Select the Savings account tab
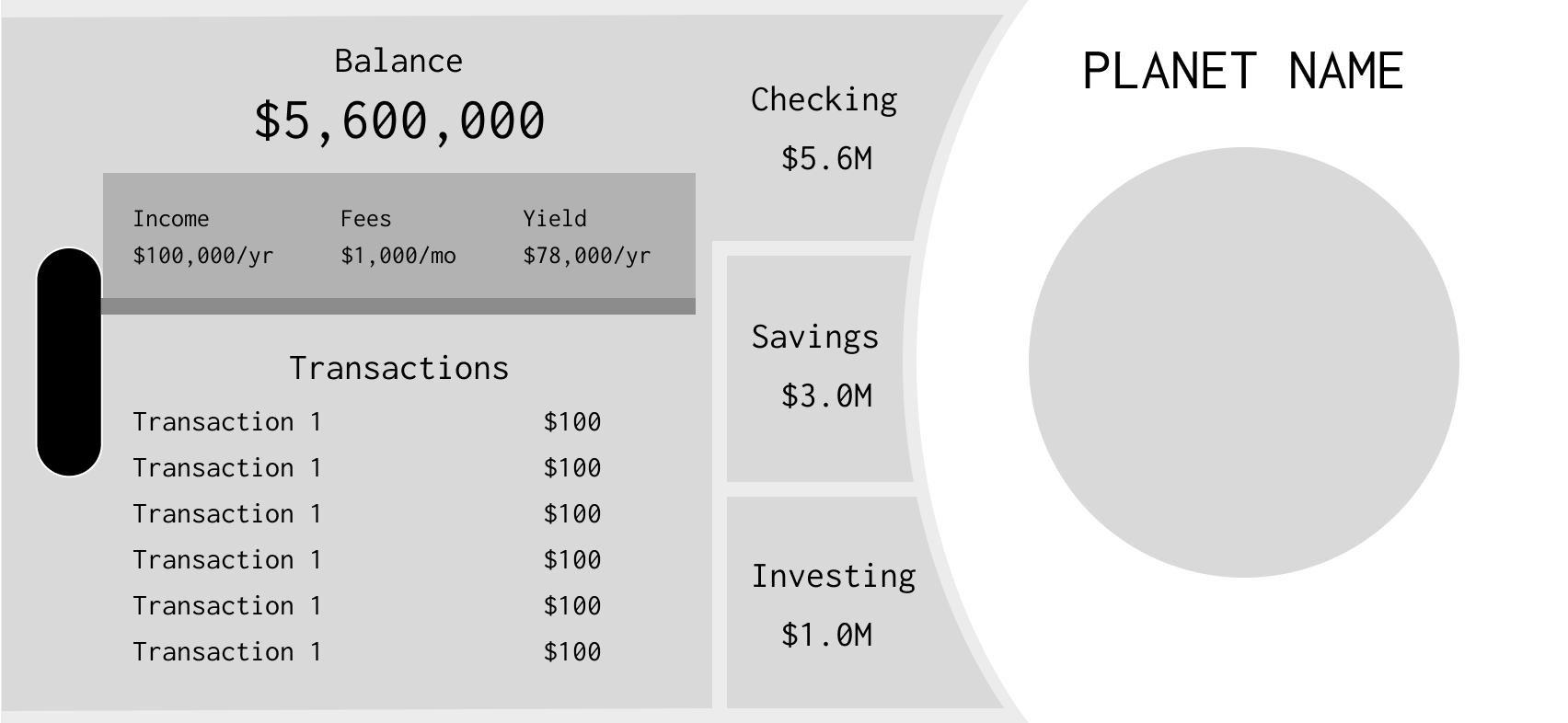The image size is (1568, 723). (x=819, y=368)
